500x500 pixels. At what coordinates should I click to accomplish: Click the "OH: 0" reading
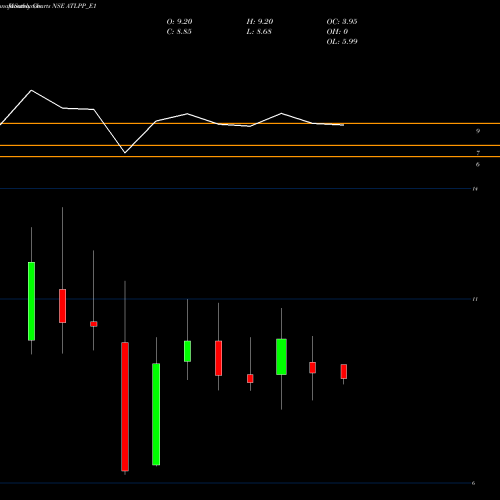click(x=337, y=32)
